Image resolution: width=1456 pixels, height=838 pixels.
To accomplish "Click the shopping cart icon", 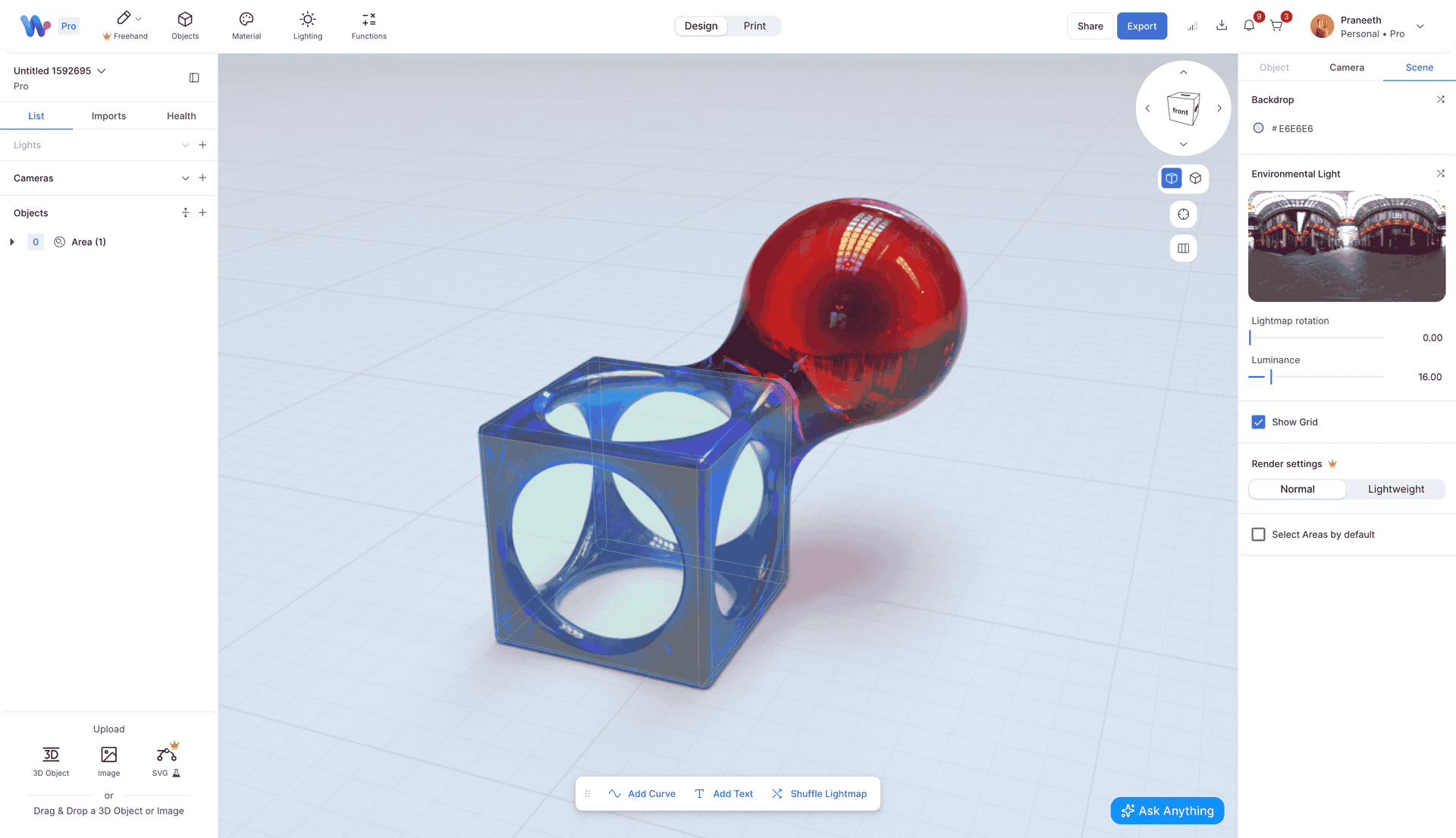I will (x=1276, y=26).
